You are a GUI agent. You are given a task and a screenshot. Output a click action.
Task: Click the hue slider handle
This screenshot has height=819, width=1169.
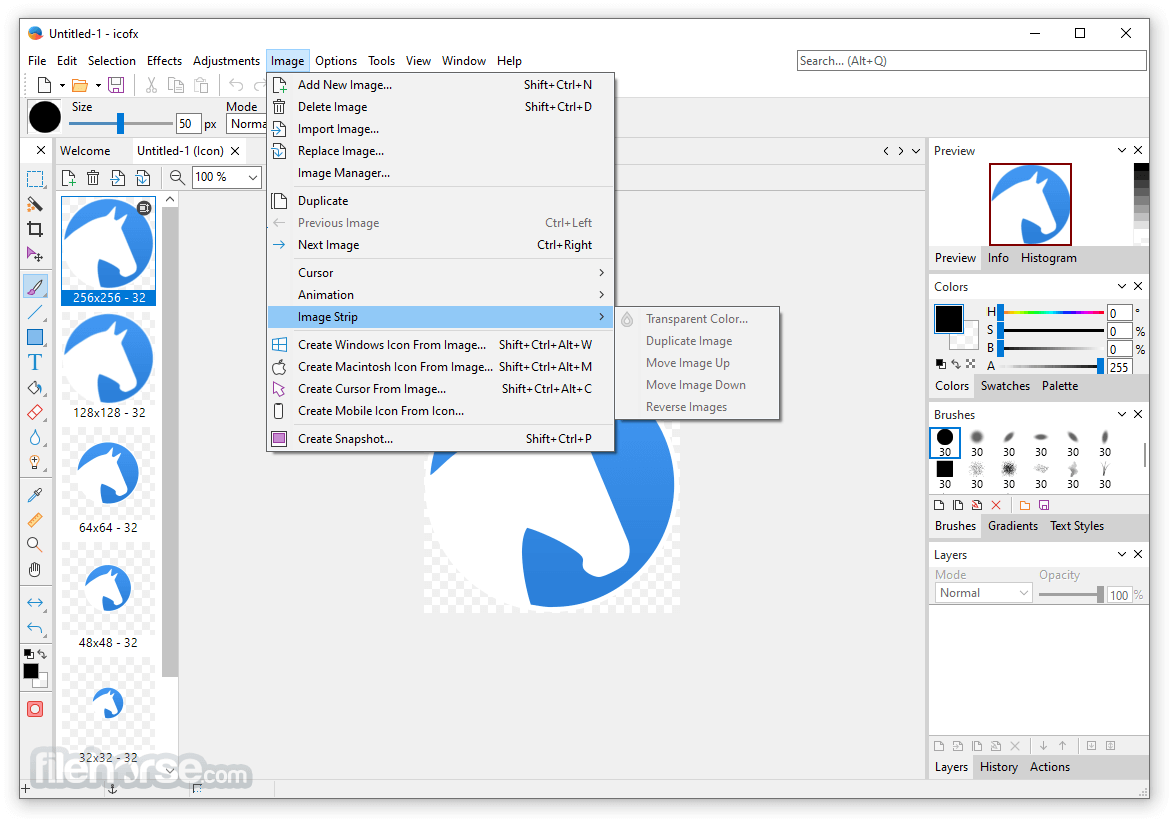pyautogui.click(x=1001, y=312)
